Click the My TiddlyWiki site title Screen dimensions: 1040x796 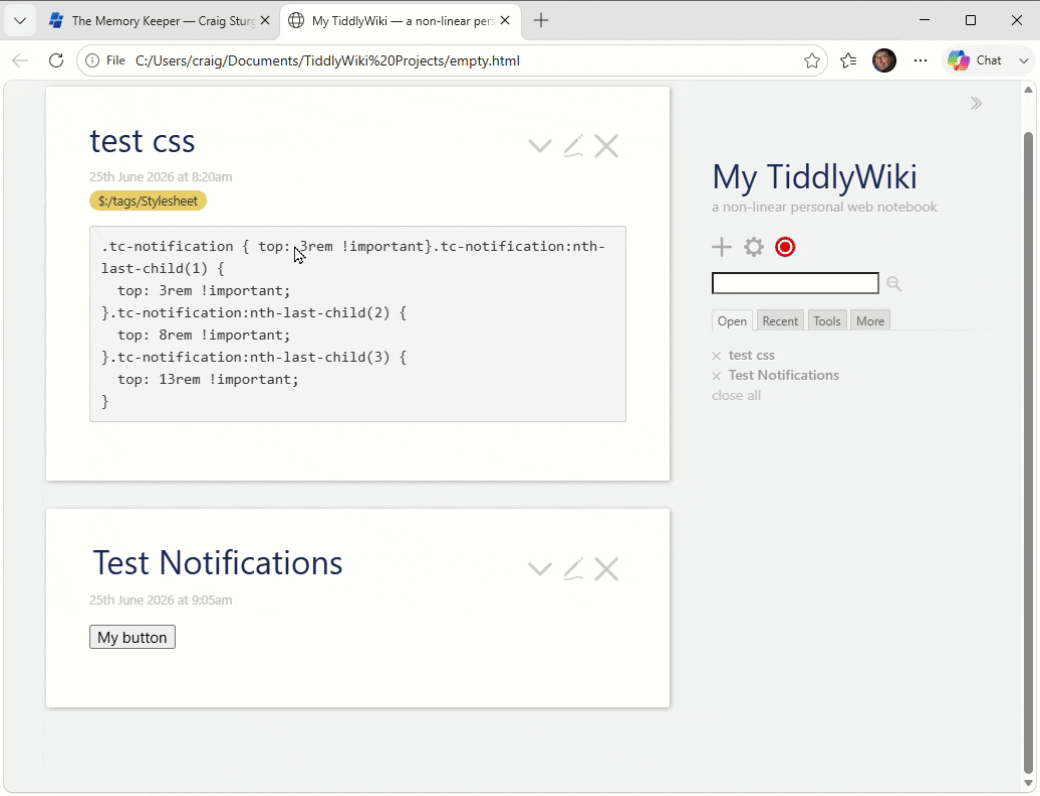(x=814, y=176)
